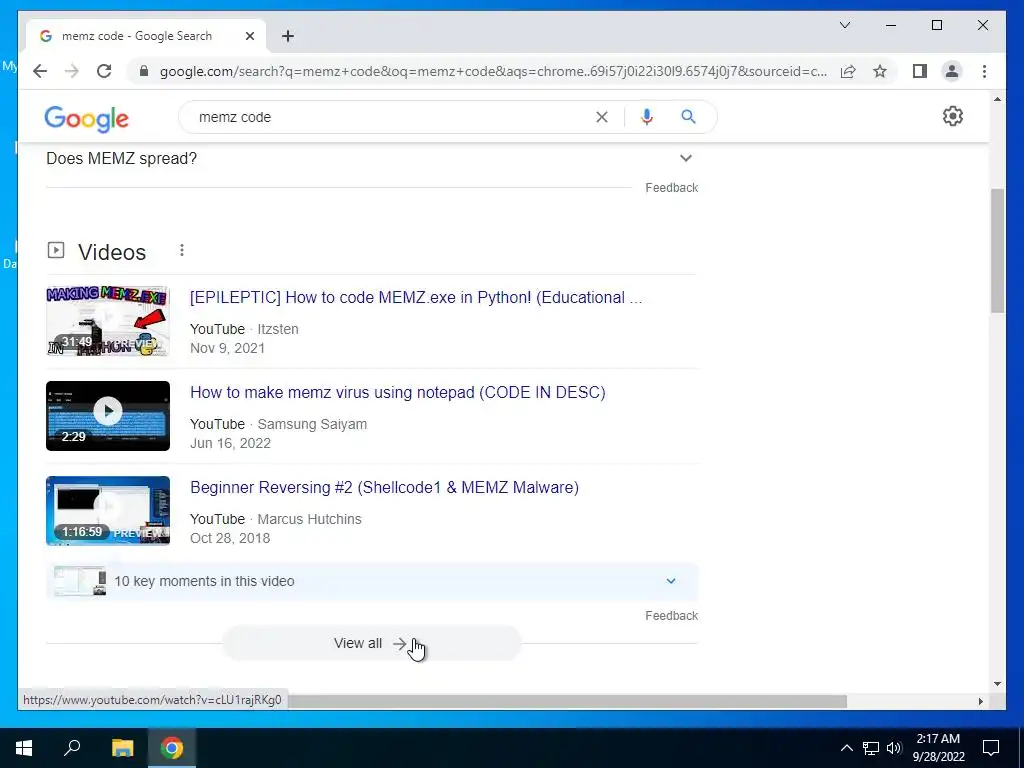
Task: Play the 1:16:59 reversing video thumbnail
Action: coord(108,511)
